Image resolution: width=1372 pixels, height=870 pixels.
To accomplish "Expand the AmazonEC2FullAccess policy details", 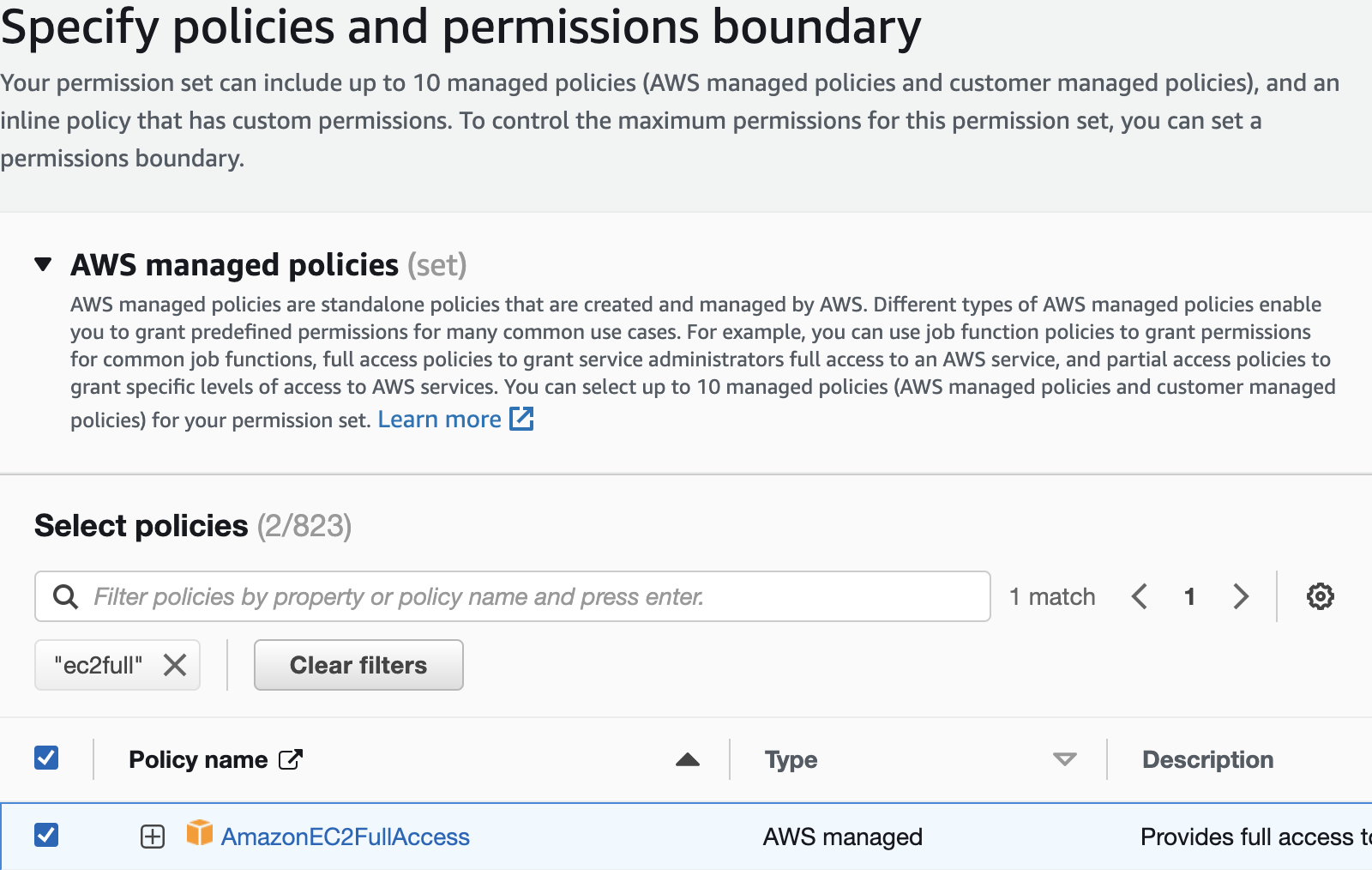I will coord(153,837).
